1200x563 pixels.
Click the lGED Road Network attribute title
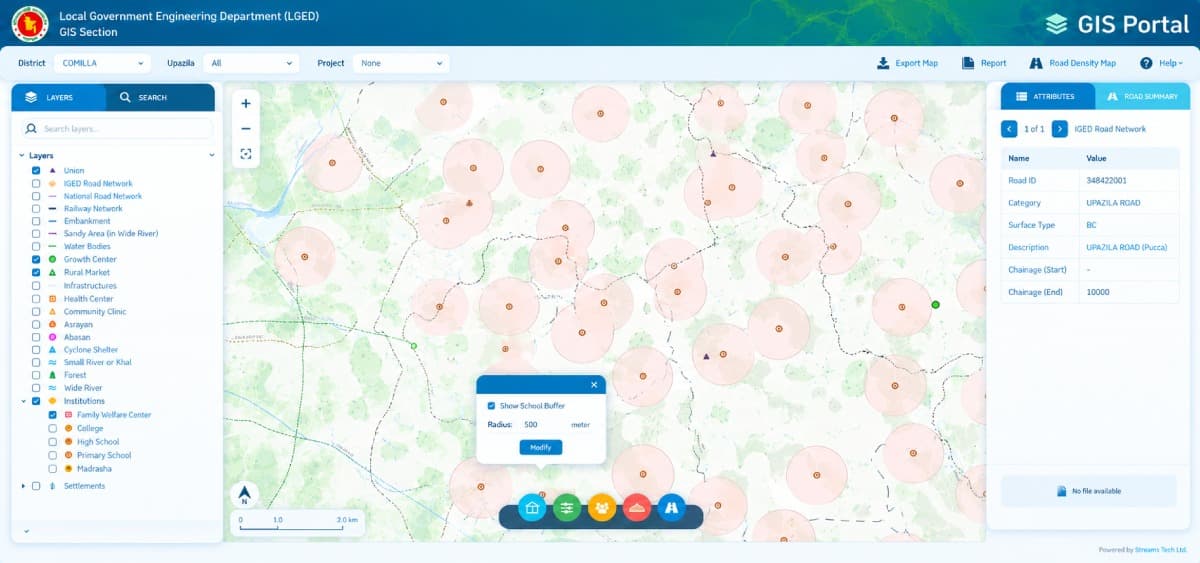tap(1110, 129)
